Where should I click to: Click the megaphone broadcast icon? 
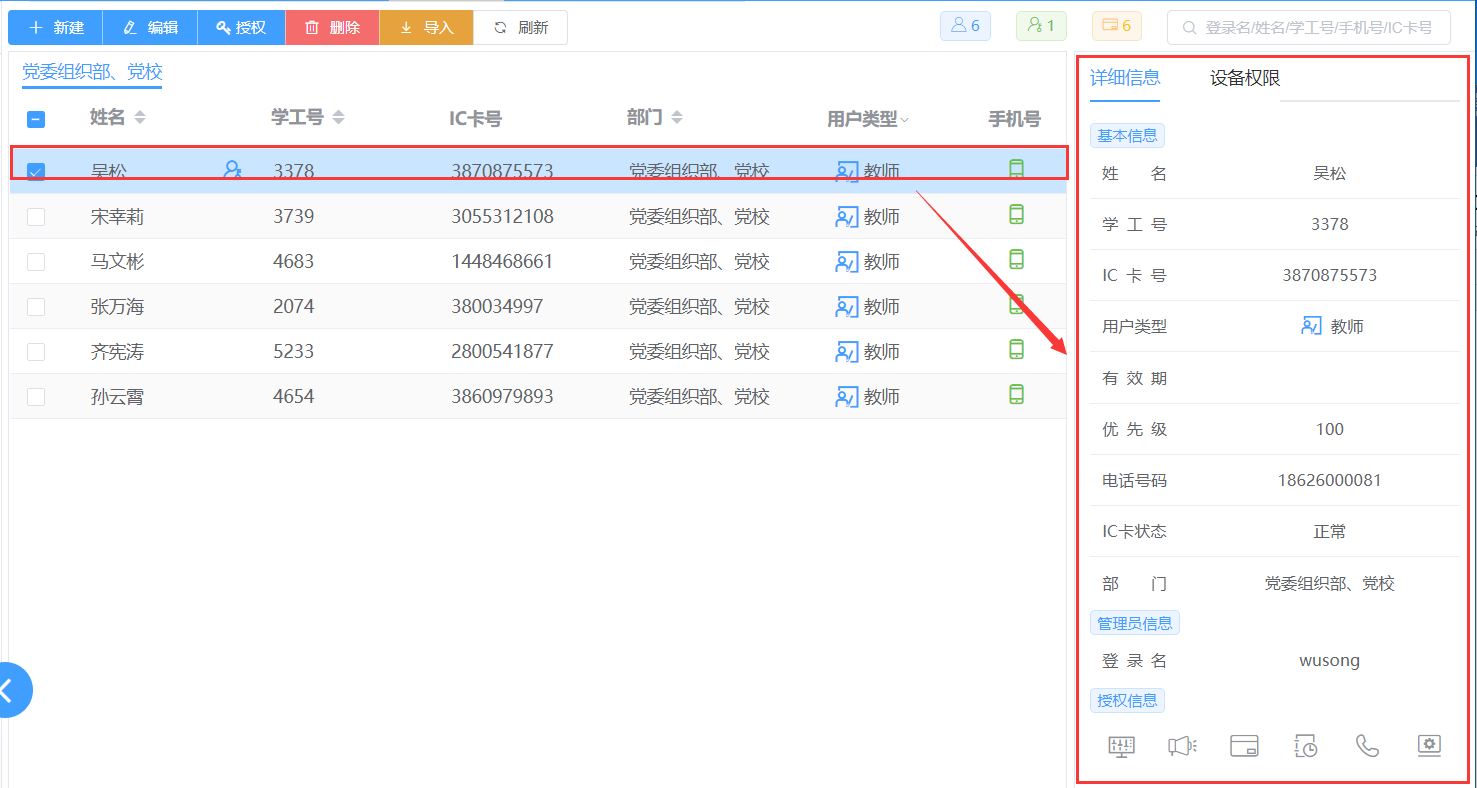point(1182,746)
